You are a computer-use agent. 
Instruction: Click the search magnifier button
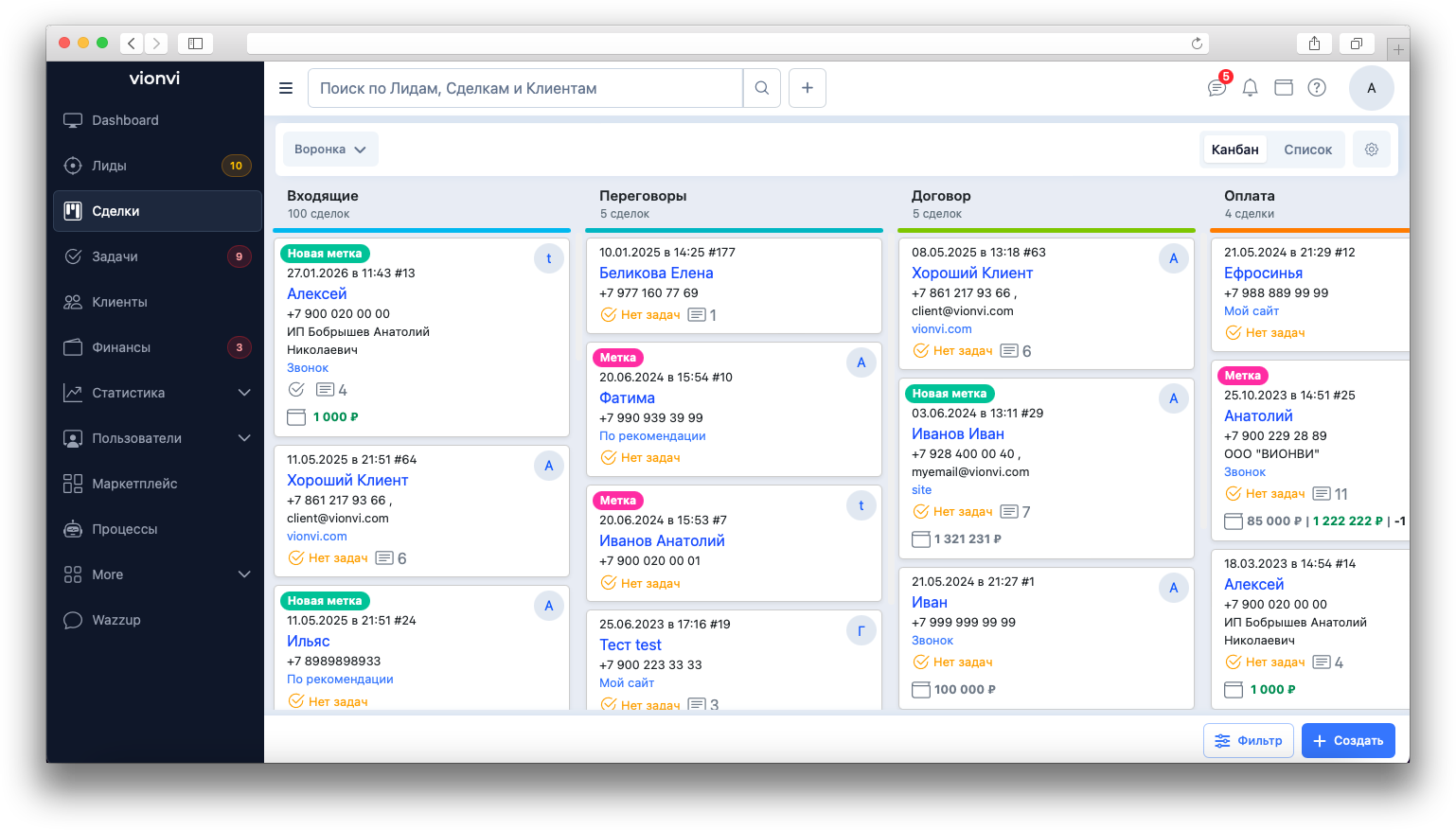[x=762, y=88]
